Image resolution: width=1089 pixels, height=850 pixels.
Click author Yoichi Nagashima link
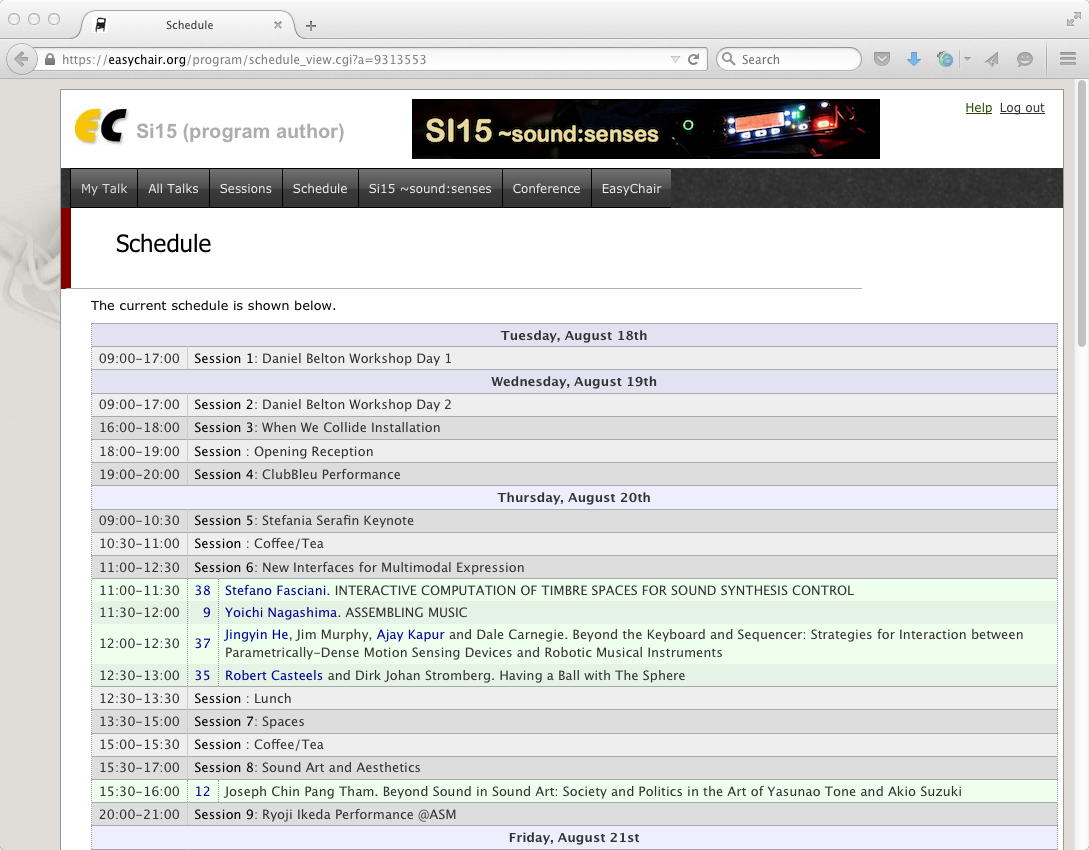[281, 612]
